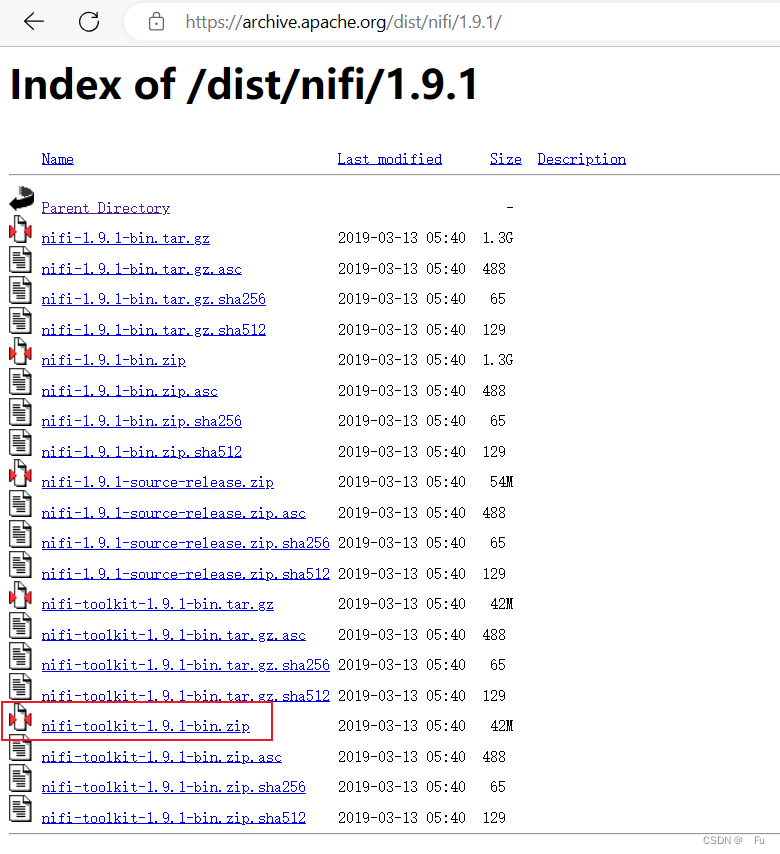Viewport: 780px width, 854px height.
Task: Download nifi-1.9.1-source-release.zip
Action: click(157, 482)
